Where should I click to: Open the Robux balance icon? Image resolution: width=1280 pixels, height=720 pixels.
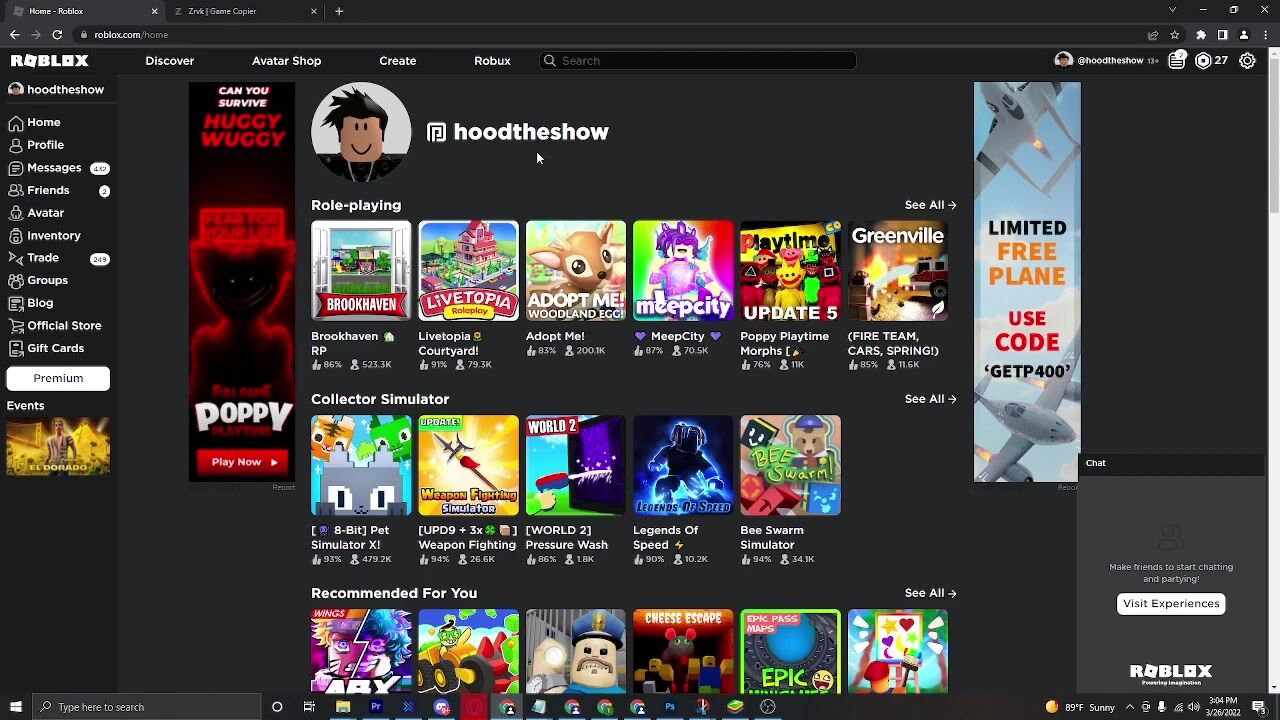[1203, 61]
